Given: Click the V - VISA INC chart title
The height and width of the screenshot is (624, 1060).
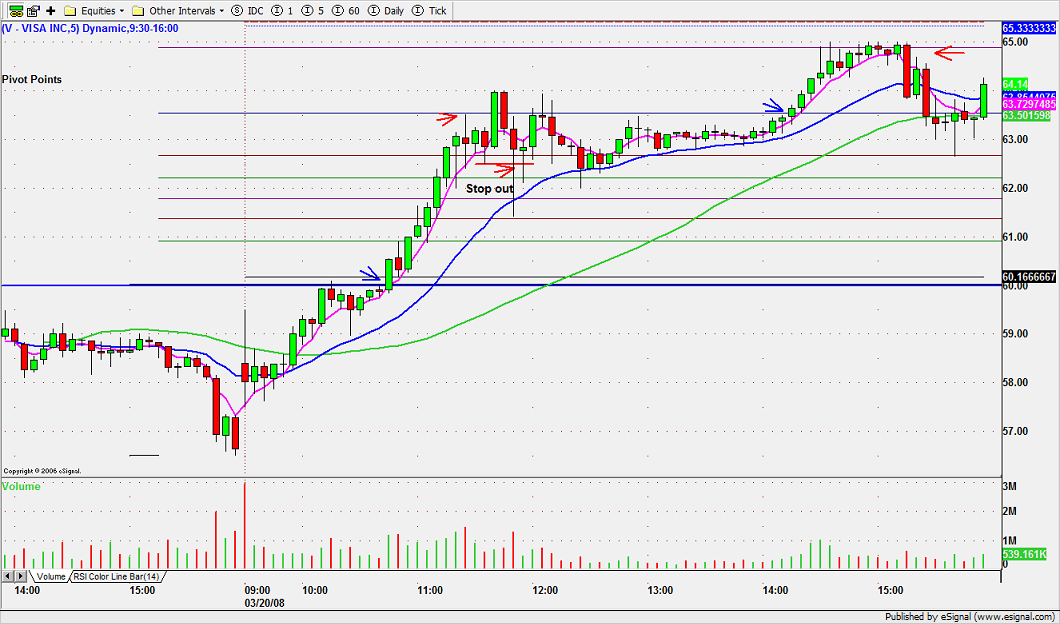Looking at the screenshot, I should tap(90, 28).
